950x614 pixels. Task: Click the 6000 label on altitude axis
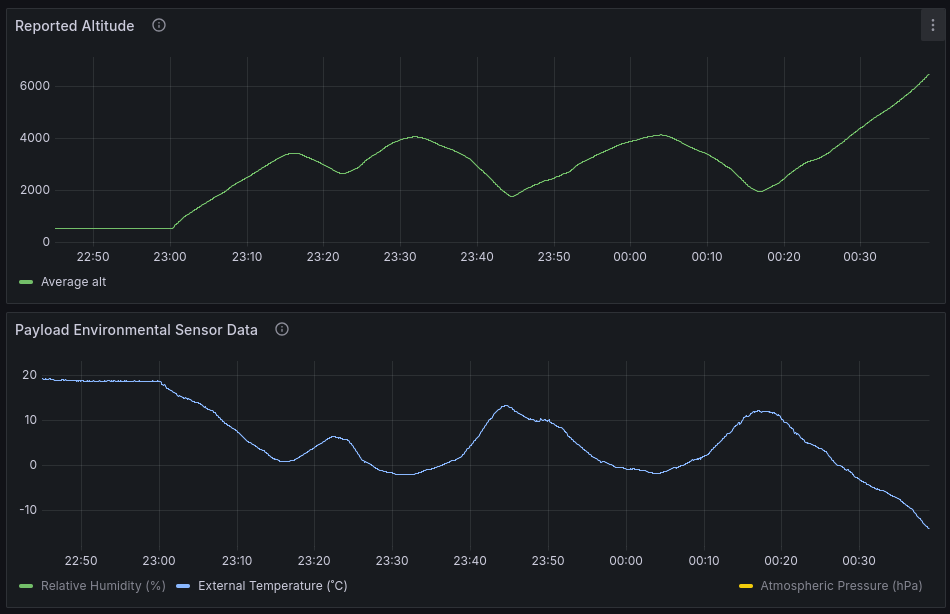35,86
